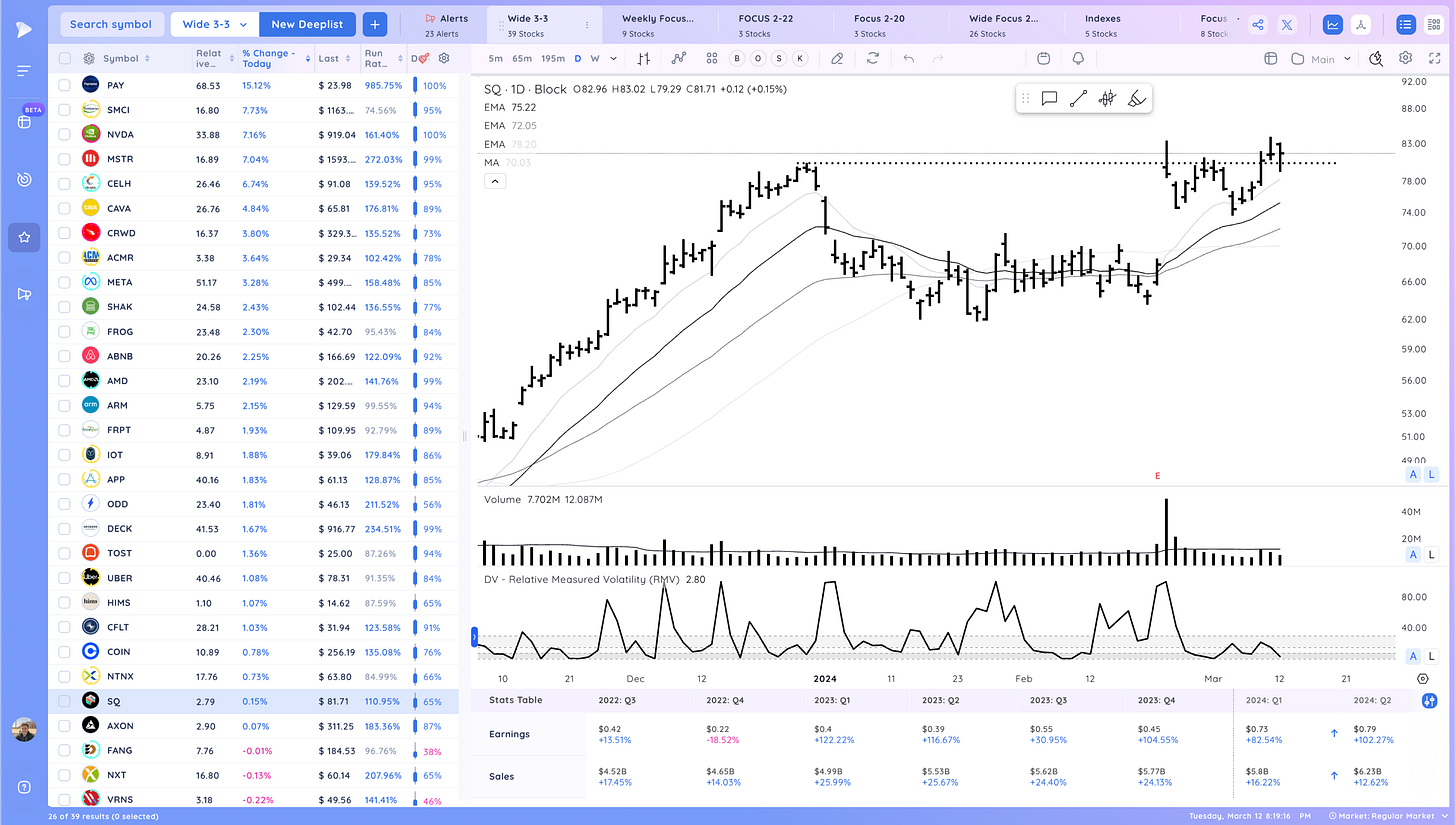Open the alerts megaphone sidebar icon

[x=24, y=294]
